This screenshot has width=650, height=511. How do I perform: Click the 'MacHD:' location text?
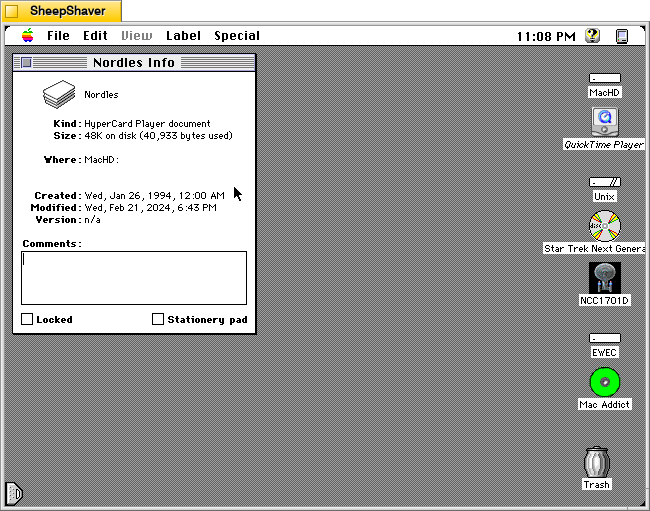102,160
